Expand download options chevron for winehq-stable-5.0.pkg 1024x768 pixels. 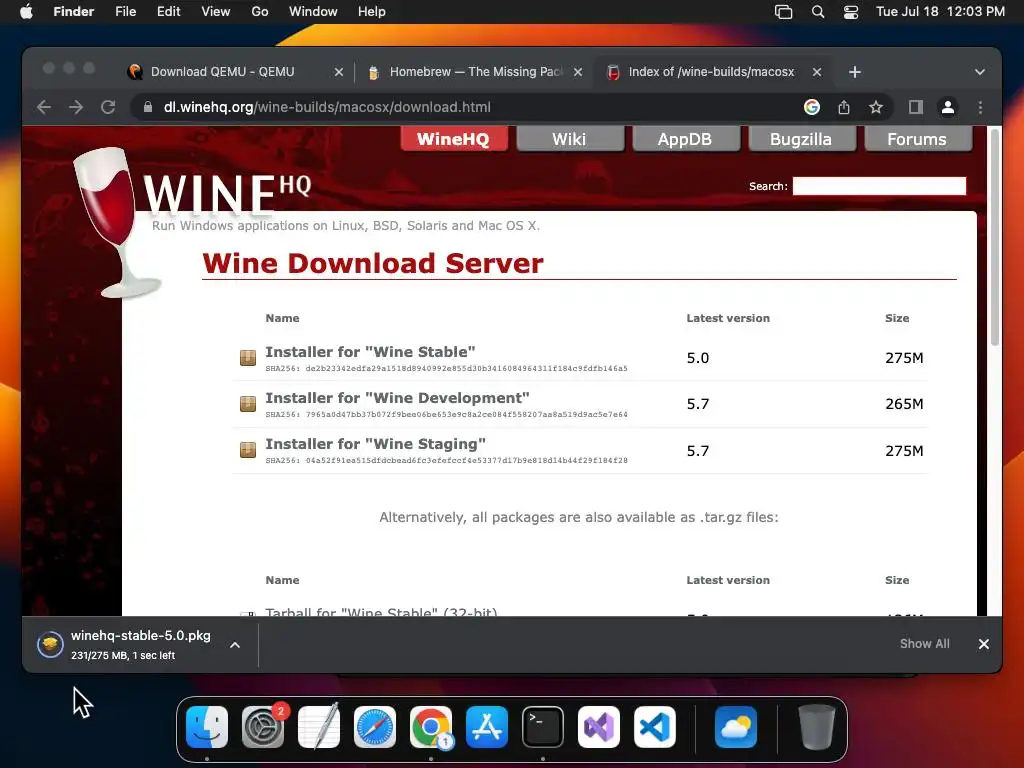pos(235,645)
